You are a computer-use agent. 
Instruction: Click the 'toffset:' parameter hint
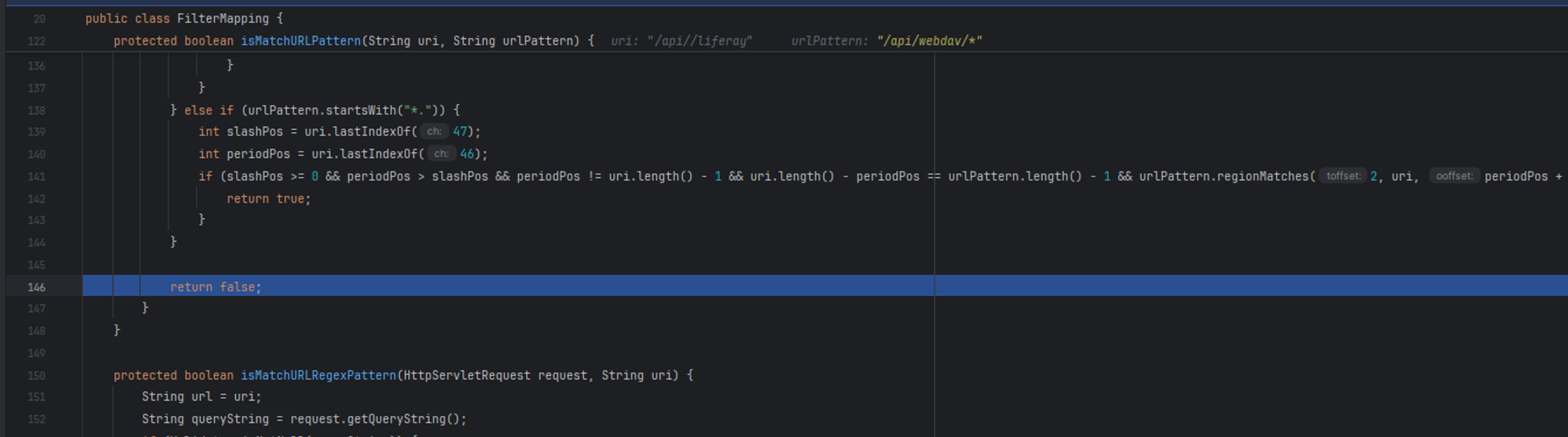point(1343,176)
